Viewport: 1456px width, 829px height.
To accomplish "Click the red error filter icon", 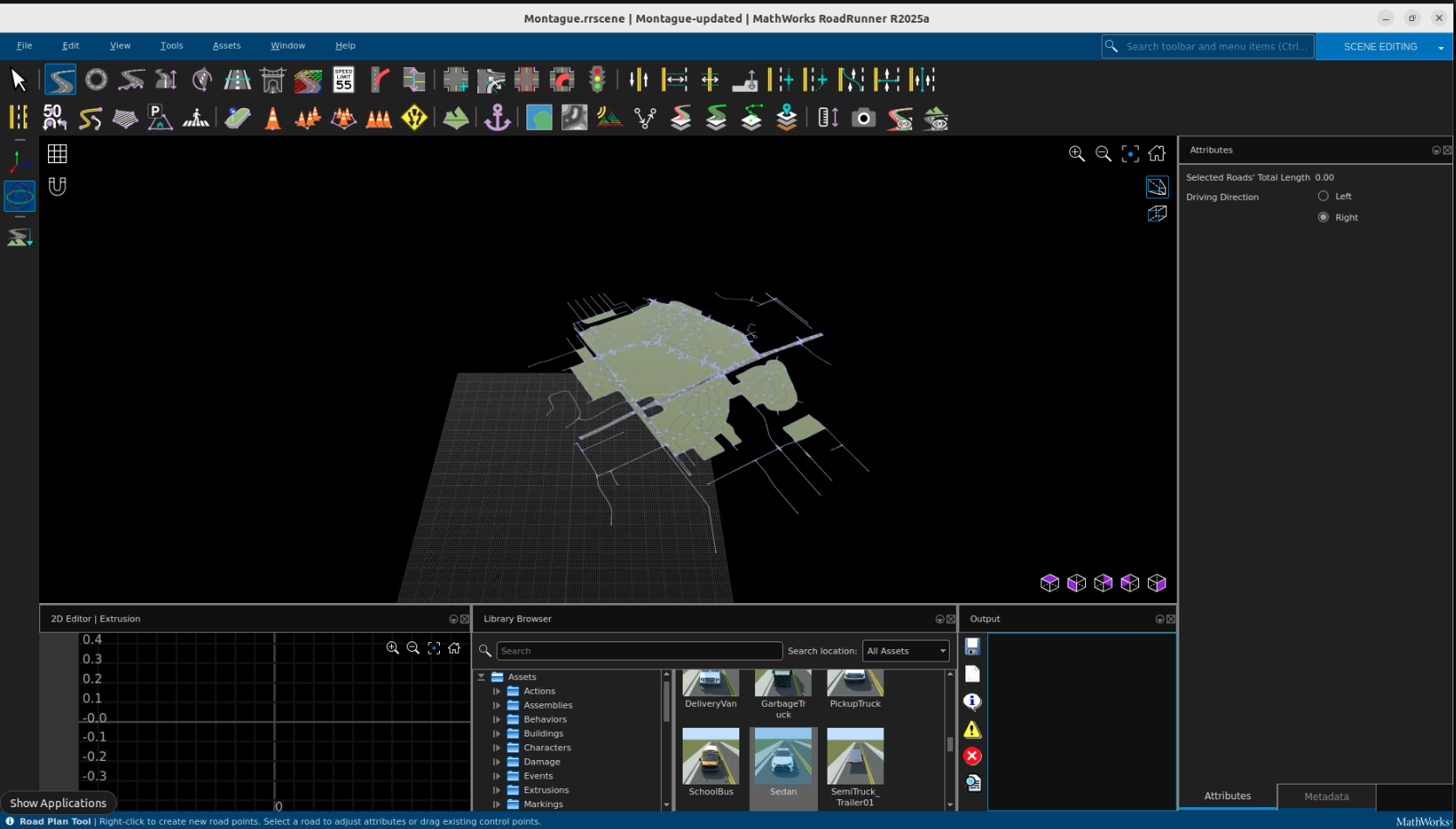I will point(972,757).
